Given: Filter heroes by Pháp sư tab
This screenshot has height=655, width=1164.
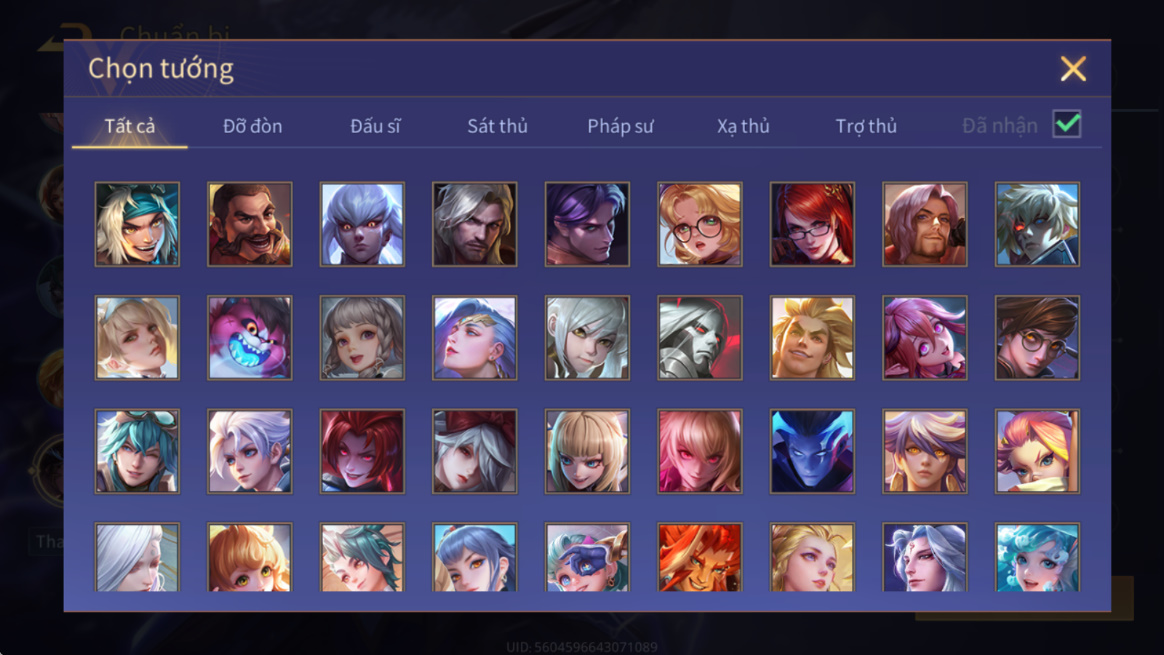Looking at the screenshot, I should tap(620, 126).
